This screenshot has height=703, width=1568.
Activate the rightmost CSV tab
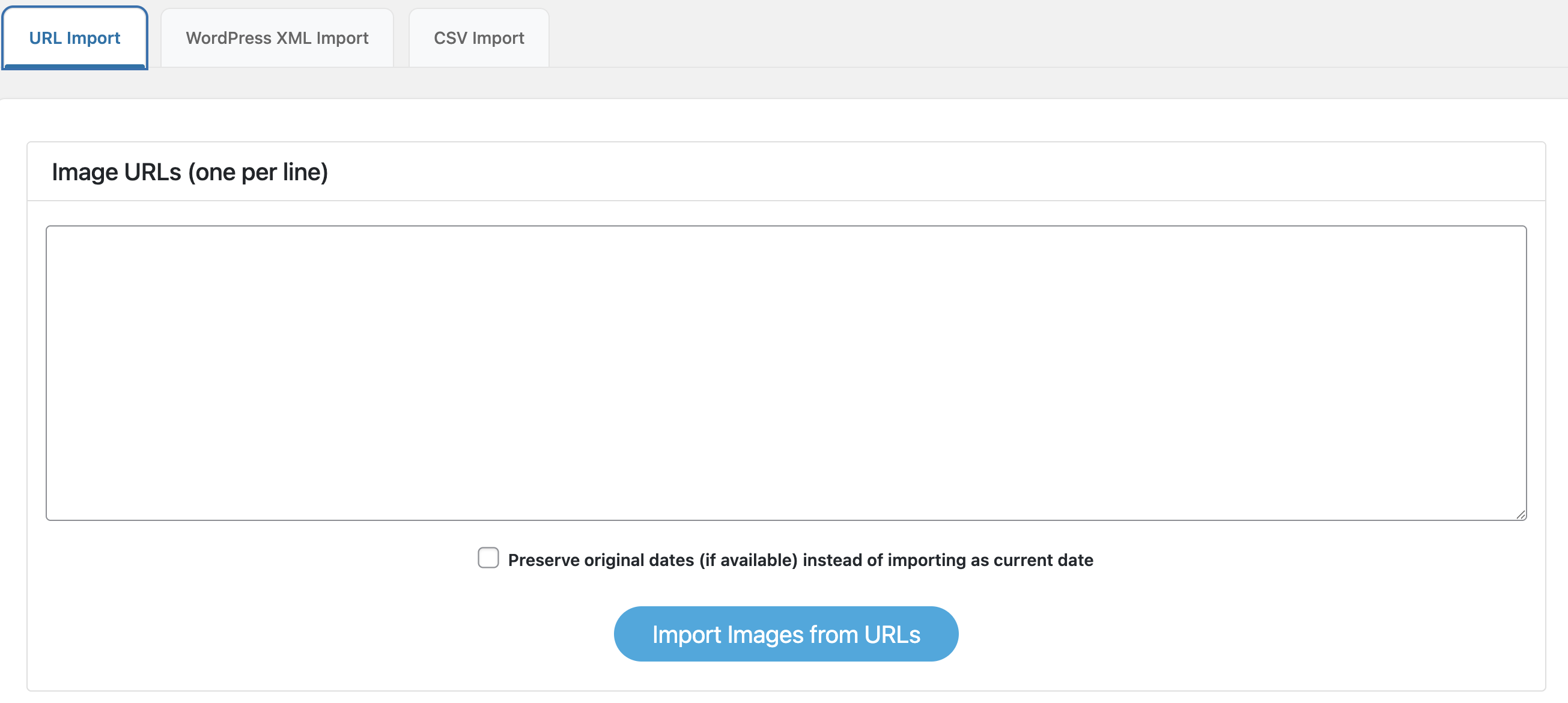[x=478, y=38]
